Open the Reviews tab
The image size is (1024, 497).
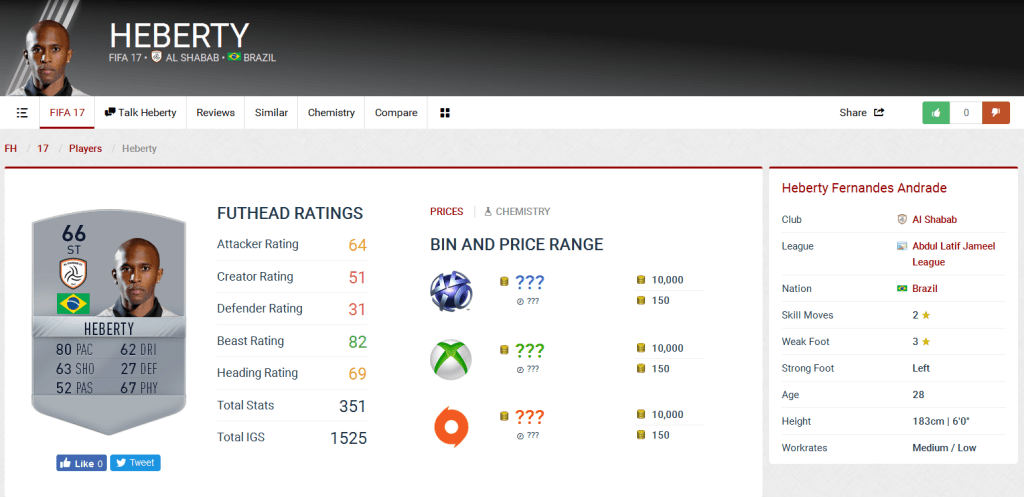tap(215, 113)
